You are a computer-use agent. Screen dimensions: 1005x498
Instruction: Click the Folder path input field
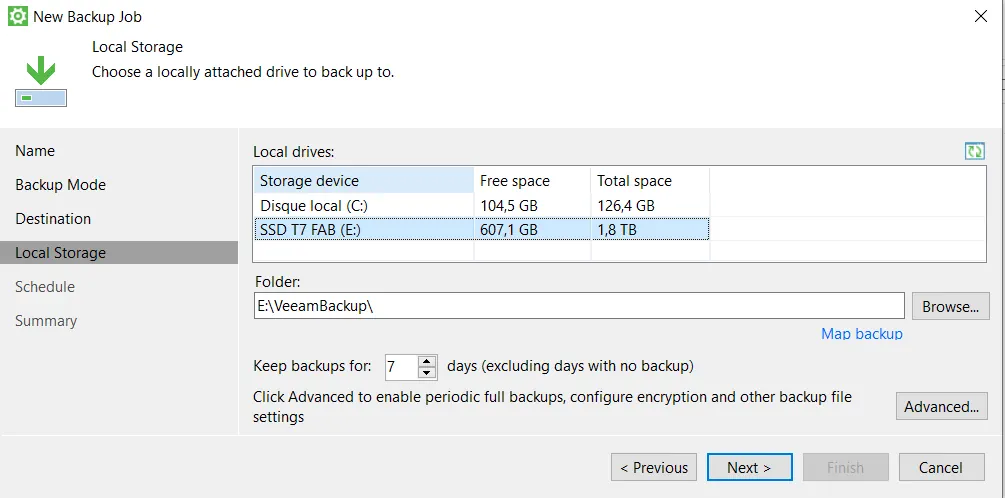[579, 306]
